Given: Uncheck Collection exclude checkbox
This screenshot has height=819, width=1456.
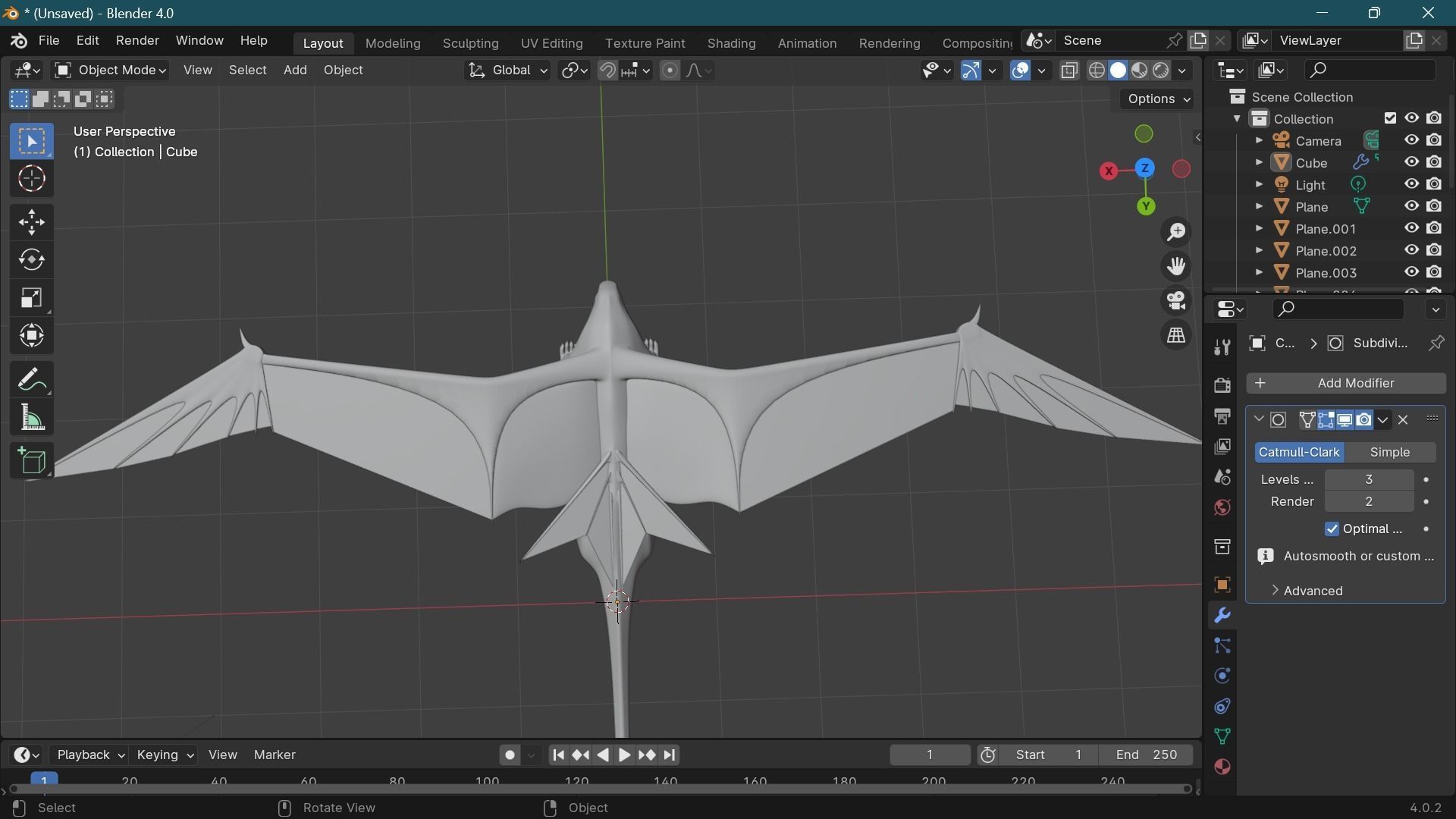Looking at the screenshot, I should tap(1390, 118).
